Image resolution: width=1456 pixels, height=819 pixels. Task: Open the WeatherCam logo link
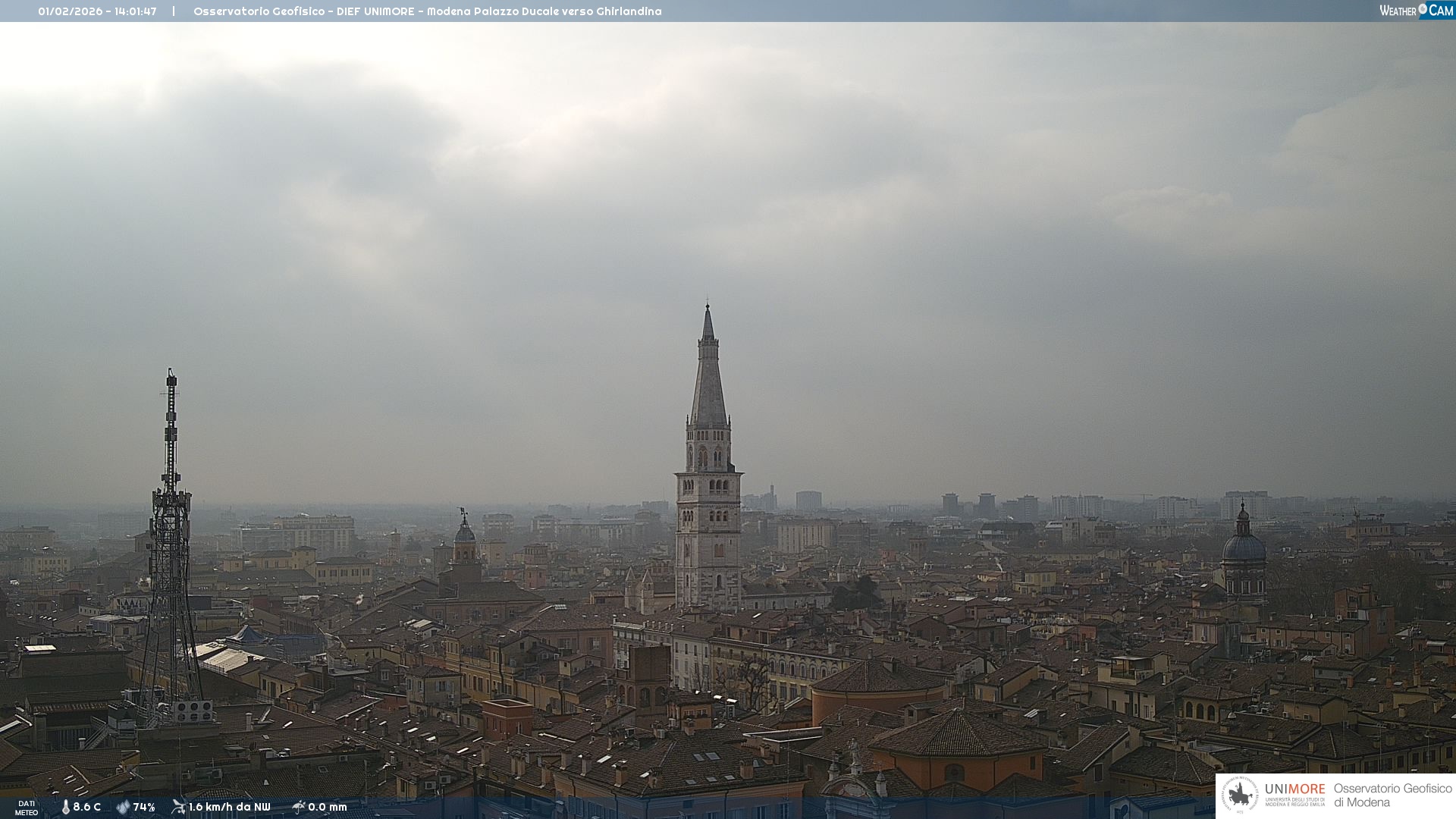(1416, 11)
